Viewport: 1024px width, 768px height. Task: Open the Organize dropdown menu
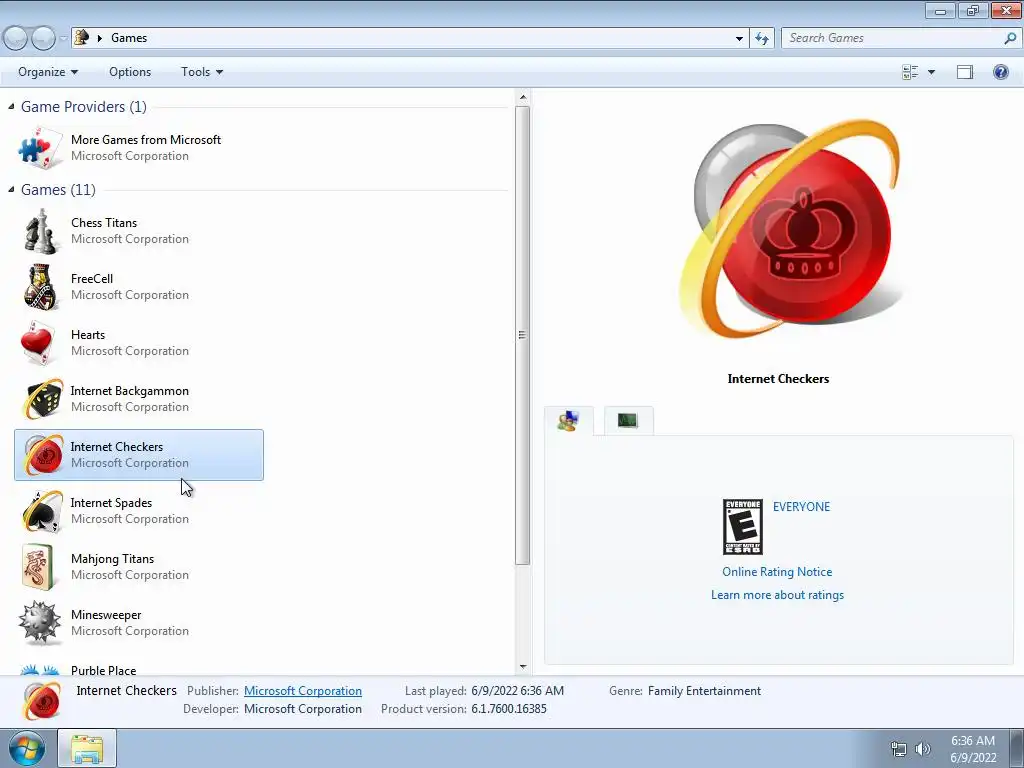coord(48,72)
